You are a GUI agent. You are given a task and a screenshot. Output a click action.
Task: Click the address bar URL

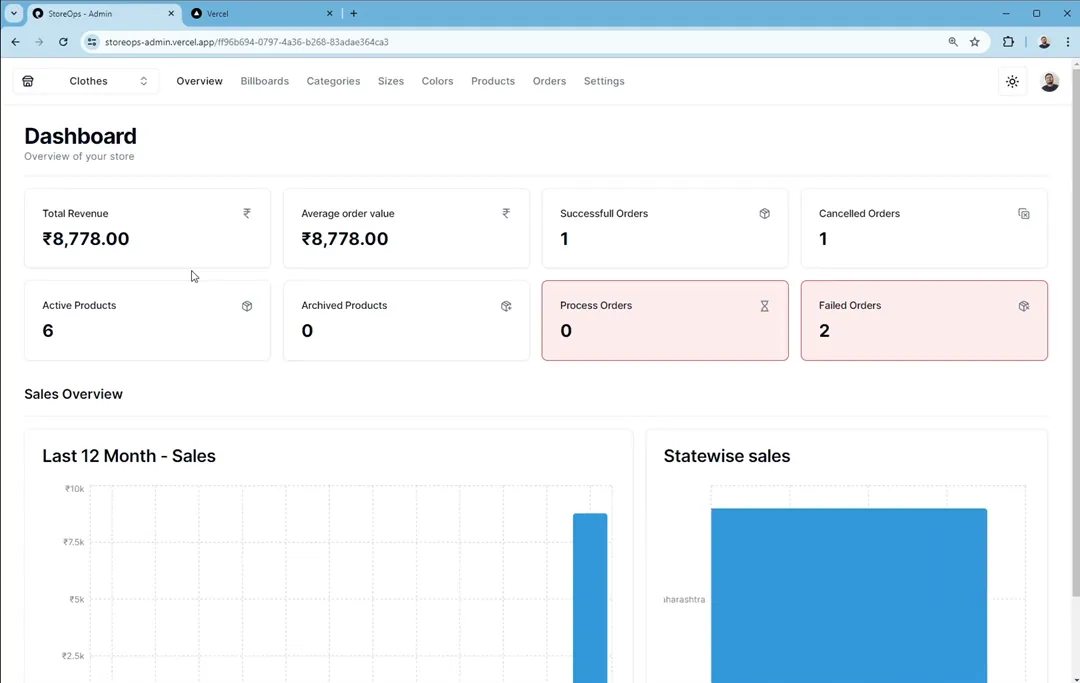click(x=247, y=42)
